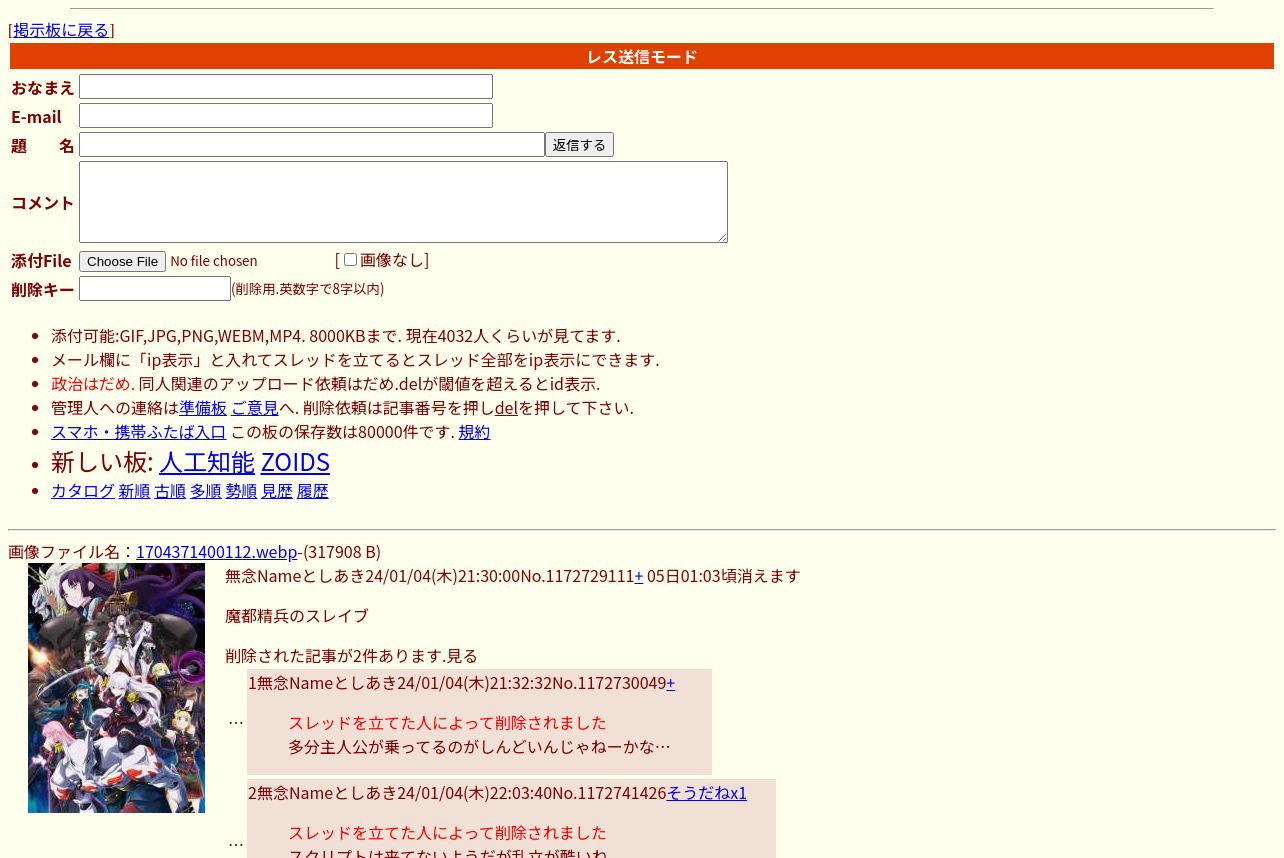
Task: Click the 05日01:03頃消えます expiry text
Action: coord(724,576)
